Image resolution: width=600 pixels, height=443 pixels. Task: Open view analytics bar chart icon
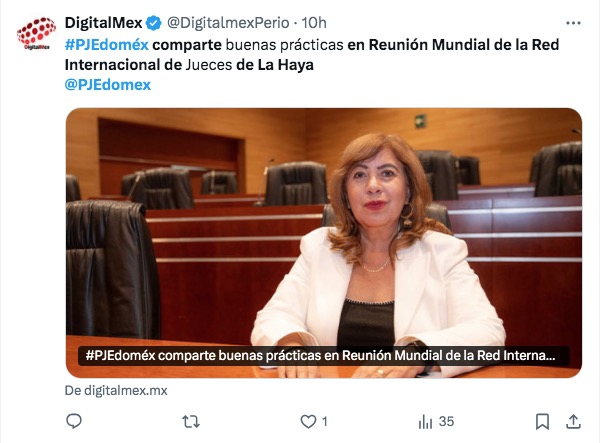coord(425,422)
